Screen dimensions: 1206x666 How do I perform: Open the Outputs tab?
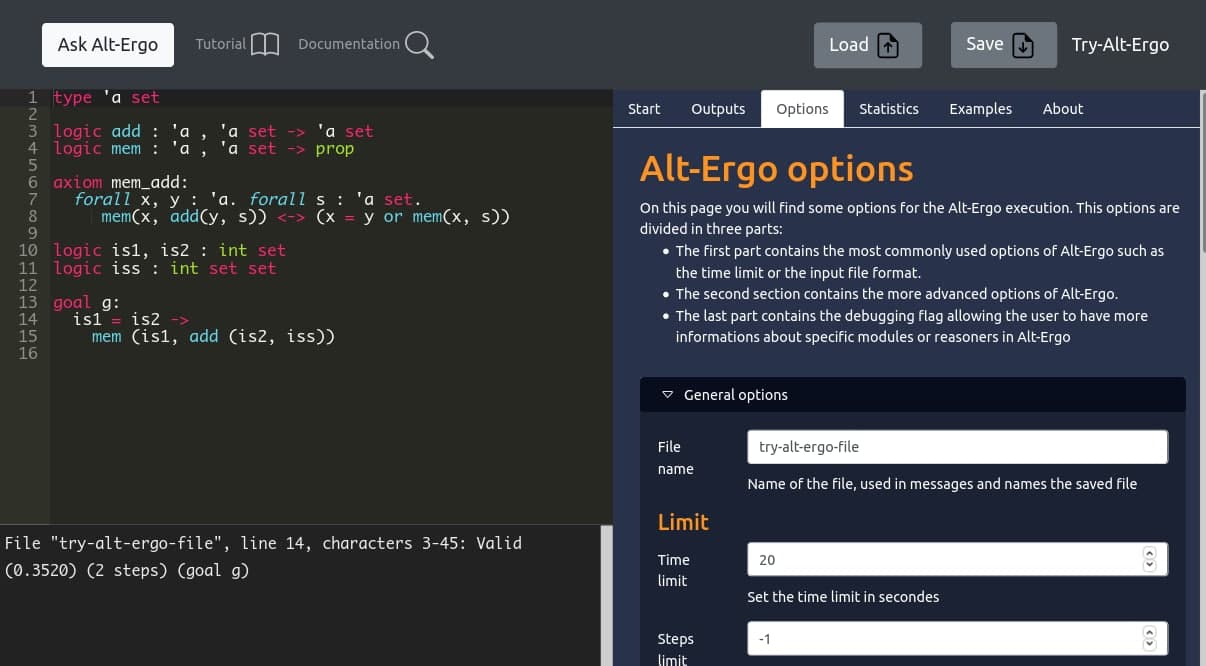coord(718,109)
